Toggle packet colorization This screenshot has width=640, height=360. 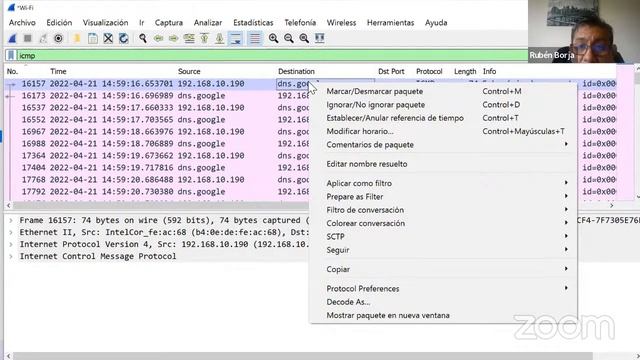click(x=255, y=38)
